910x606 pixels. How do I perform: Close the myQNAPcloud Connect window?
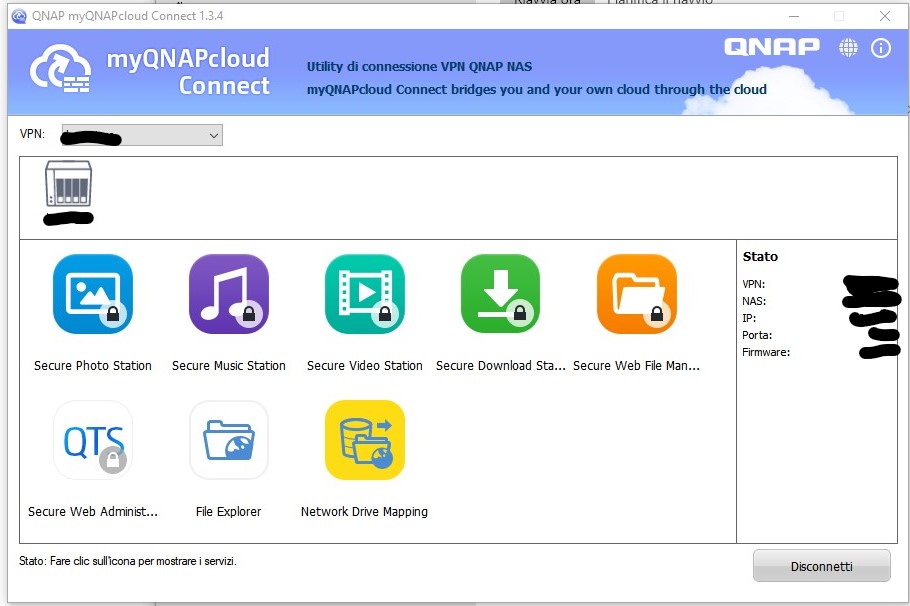(x=885, y=16)
